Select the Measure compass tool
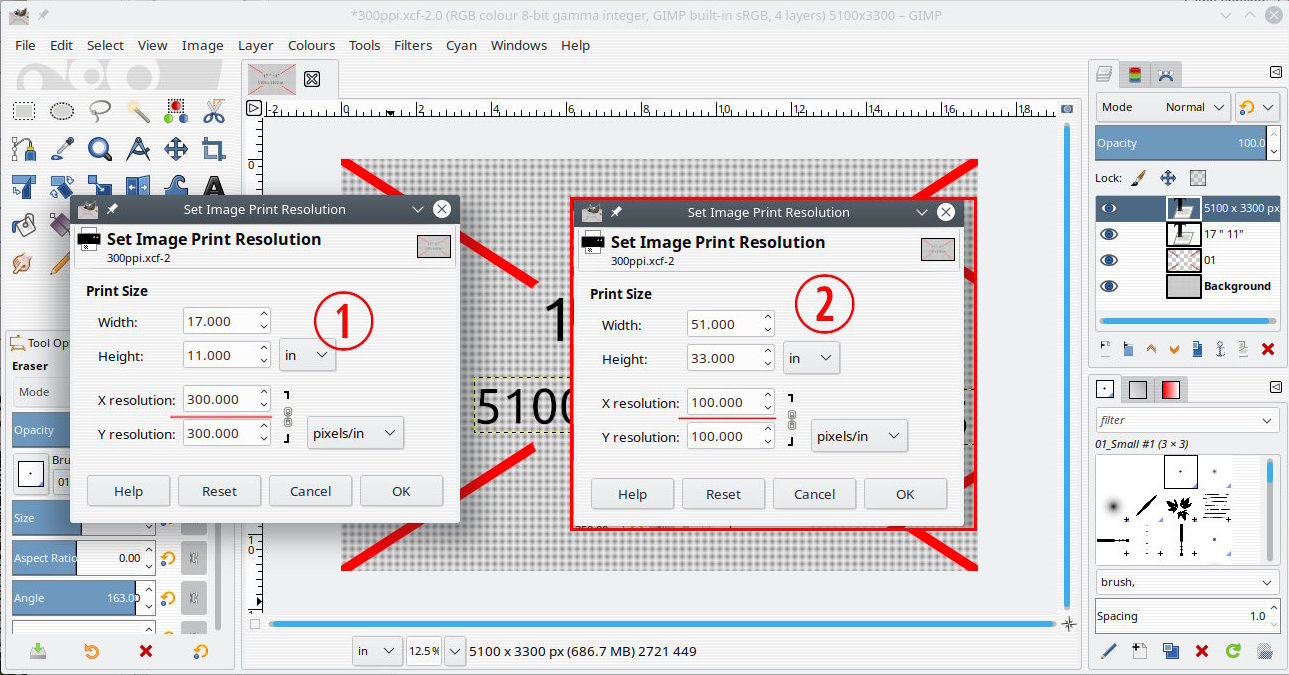1289x675 pixels. [x=138, y=149]
